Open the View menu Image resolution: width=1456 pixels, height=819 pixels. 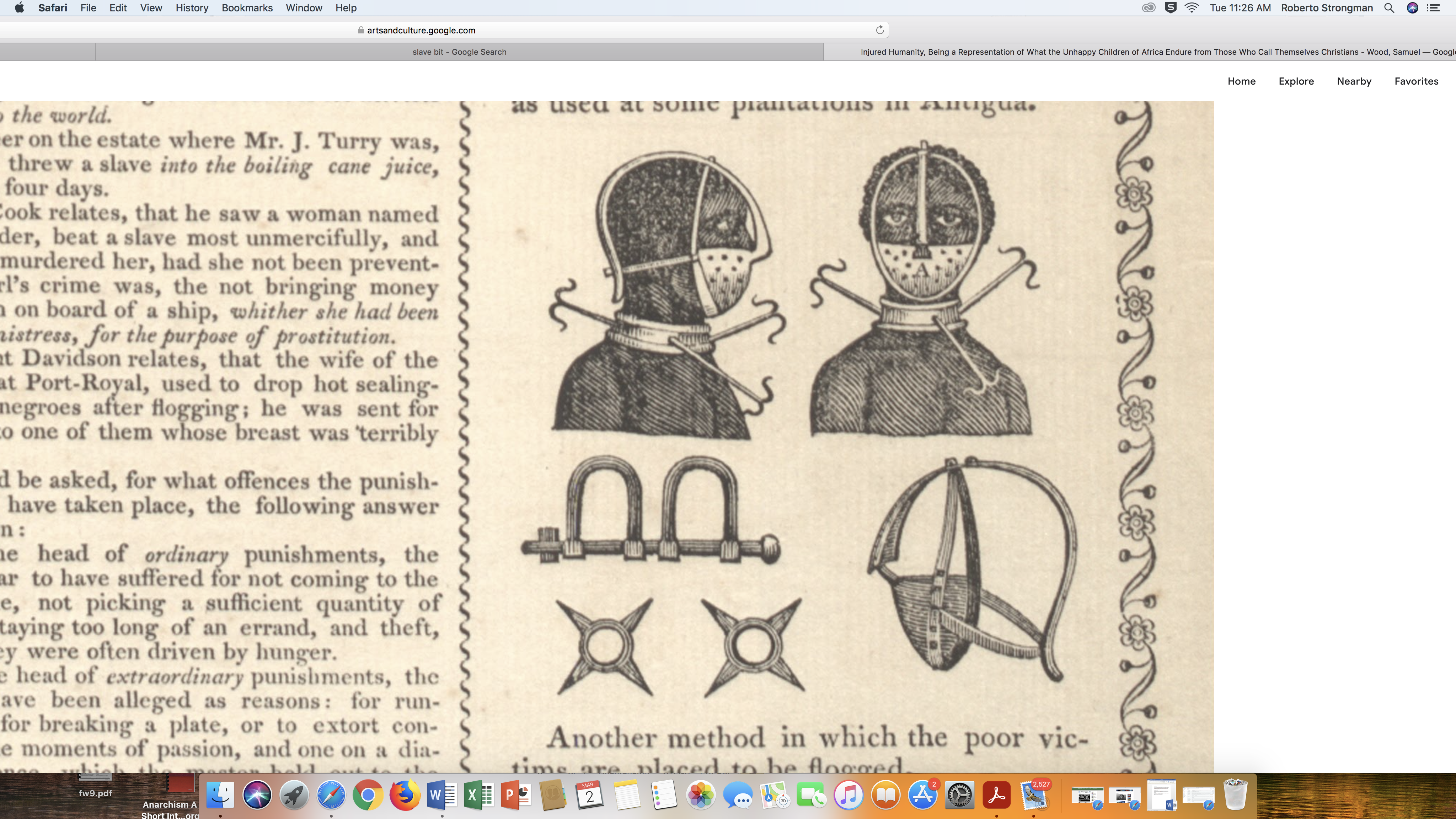(151, 8)
